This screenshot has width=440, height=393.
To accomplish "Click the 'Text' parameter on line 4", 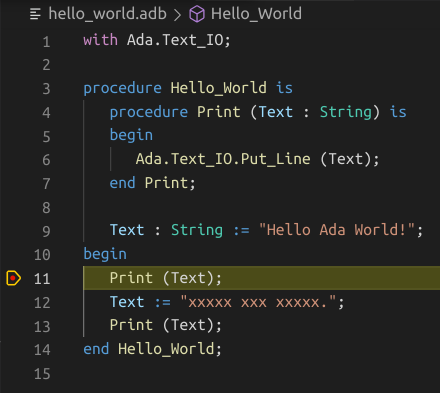I will 276,112.
